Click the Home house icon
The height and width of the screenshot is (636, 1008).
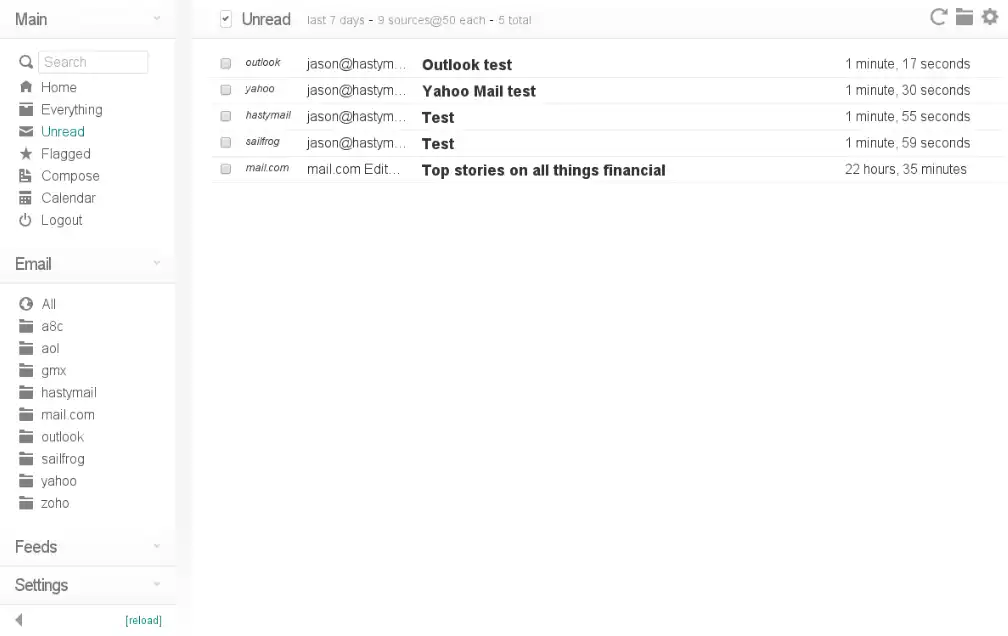coord(26,87)
